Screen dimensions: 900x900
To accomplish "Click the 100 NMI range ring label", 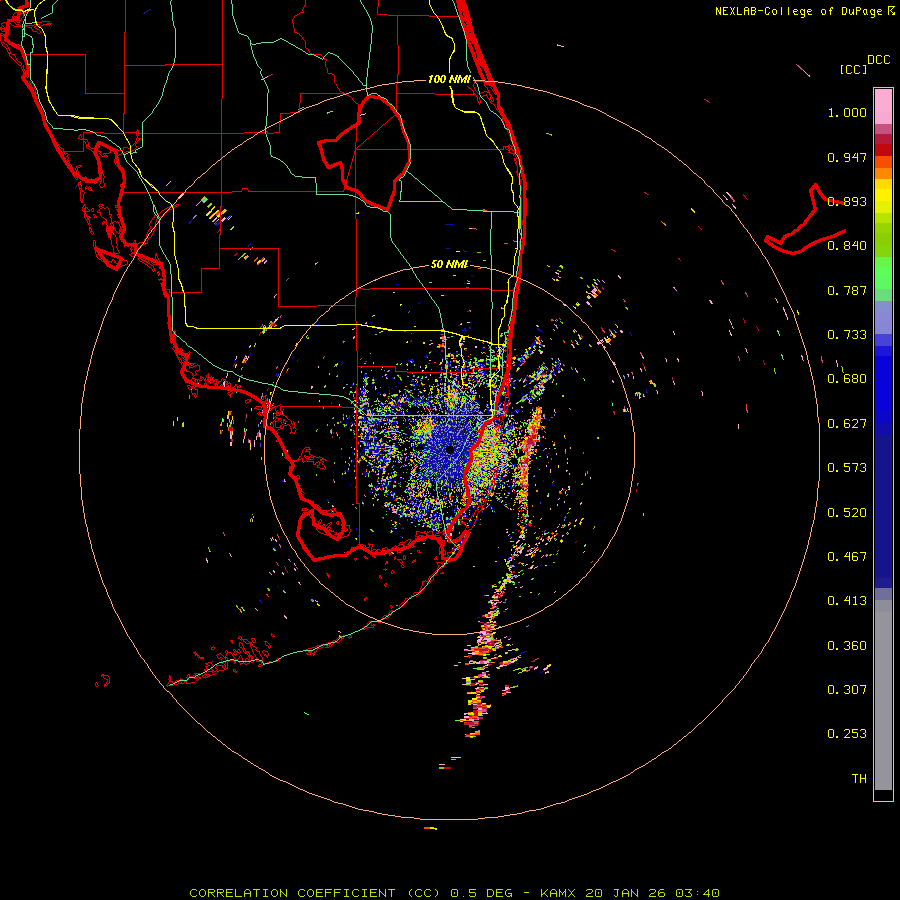I will click(x=449, y=79).
